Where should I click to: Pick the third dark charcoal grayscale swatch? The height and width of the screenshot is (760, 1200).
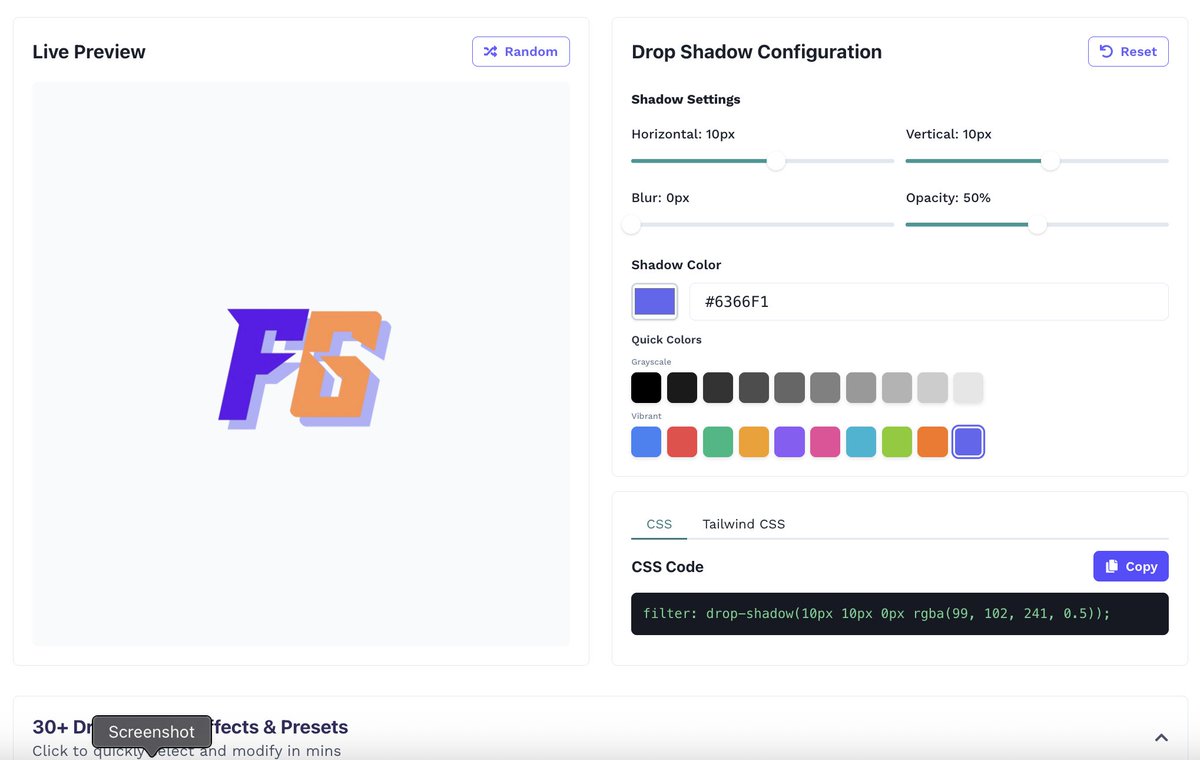(x=718, y=388)
